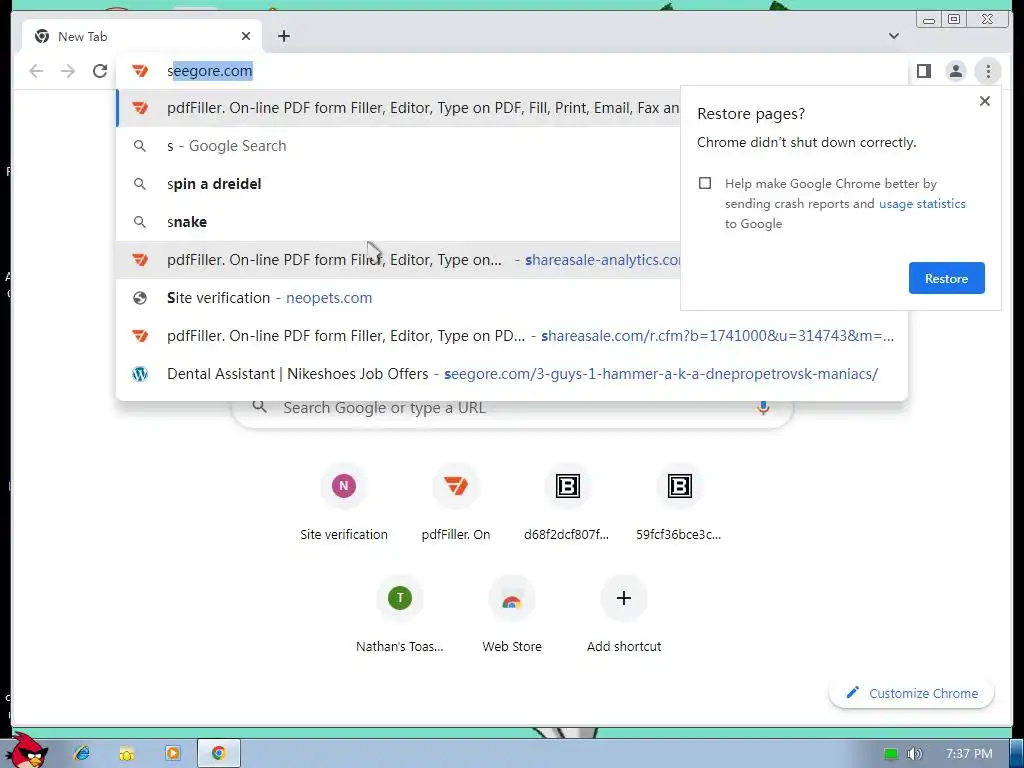Click the seegore.com address bar text
The image size is (1024, 768).
coord(210,71)
